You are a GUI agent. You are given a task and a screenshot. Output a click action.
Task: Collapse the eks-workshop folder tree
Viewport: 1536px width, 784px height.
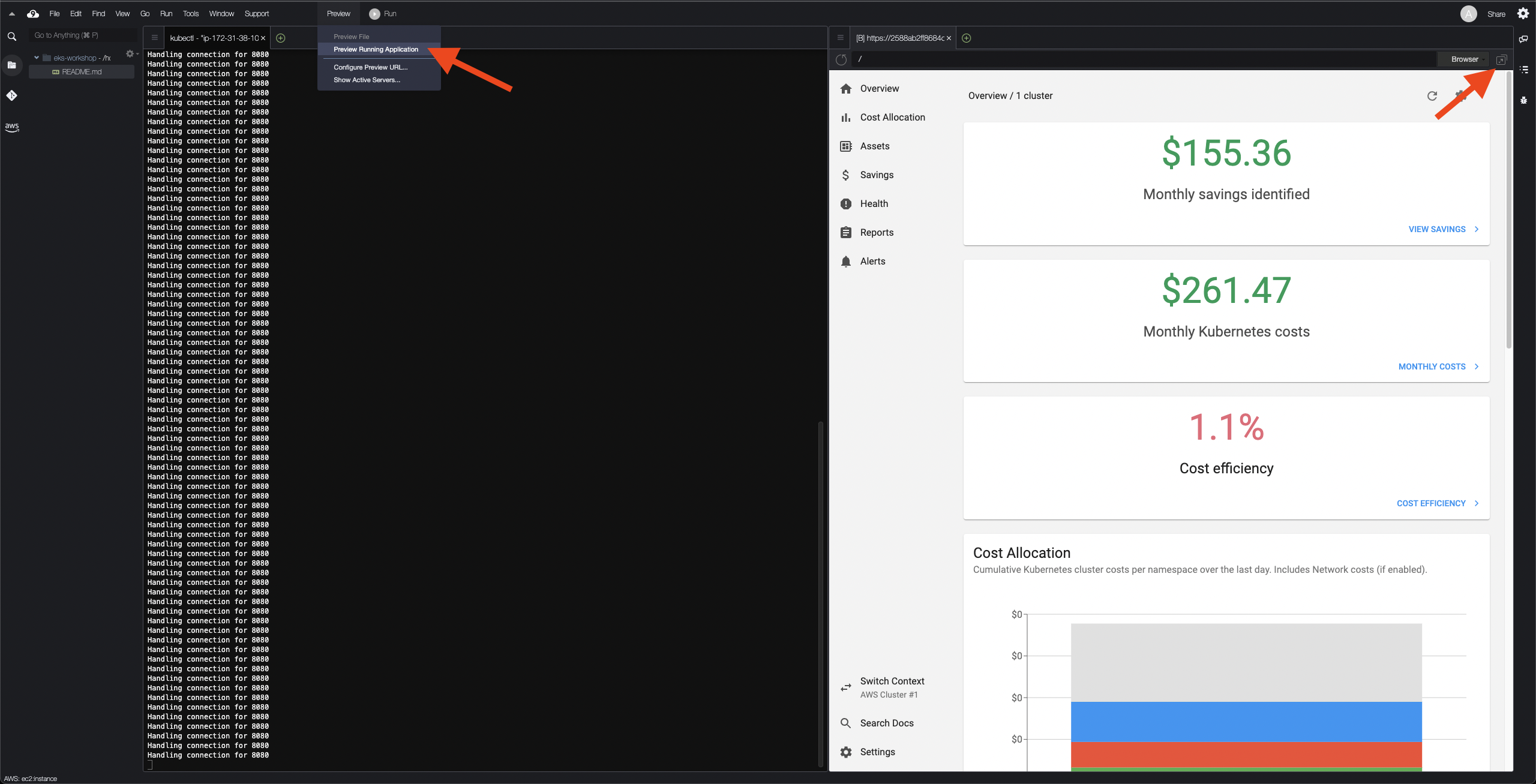[37, 58]
